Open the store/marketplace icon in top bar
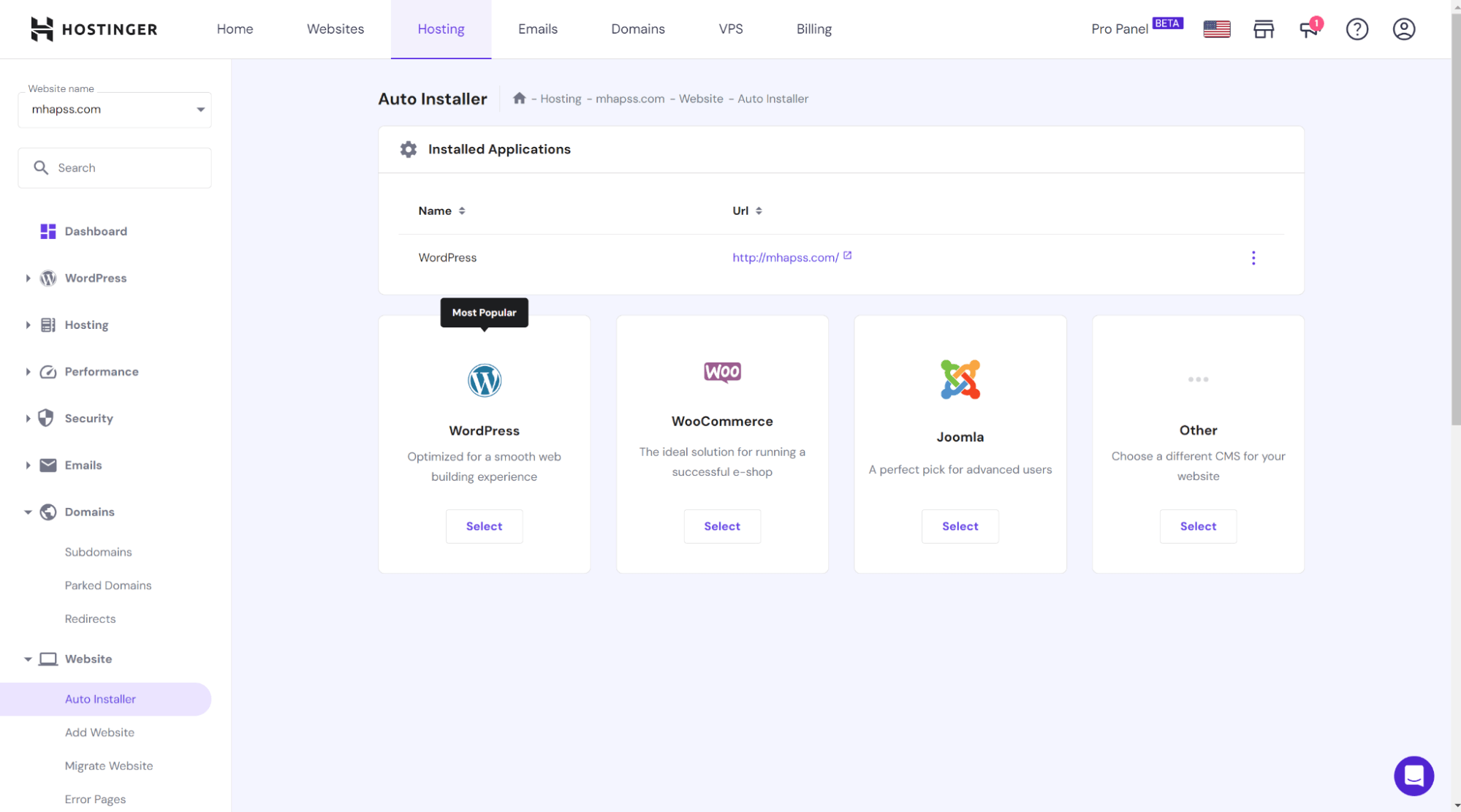 coord(1264,29)
